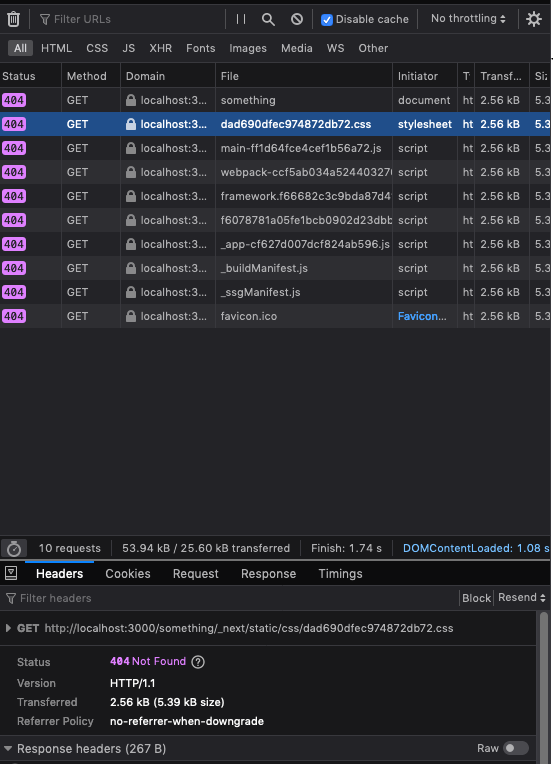Switch to the Request tab
The height and width of the screenshot is (764, 553).
click(x=195, y=573)
